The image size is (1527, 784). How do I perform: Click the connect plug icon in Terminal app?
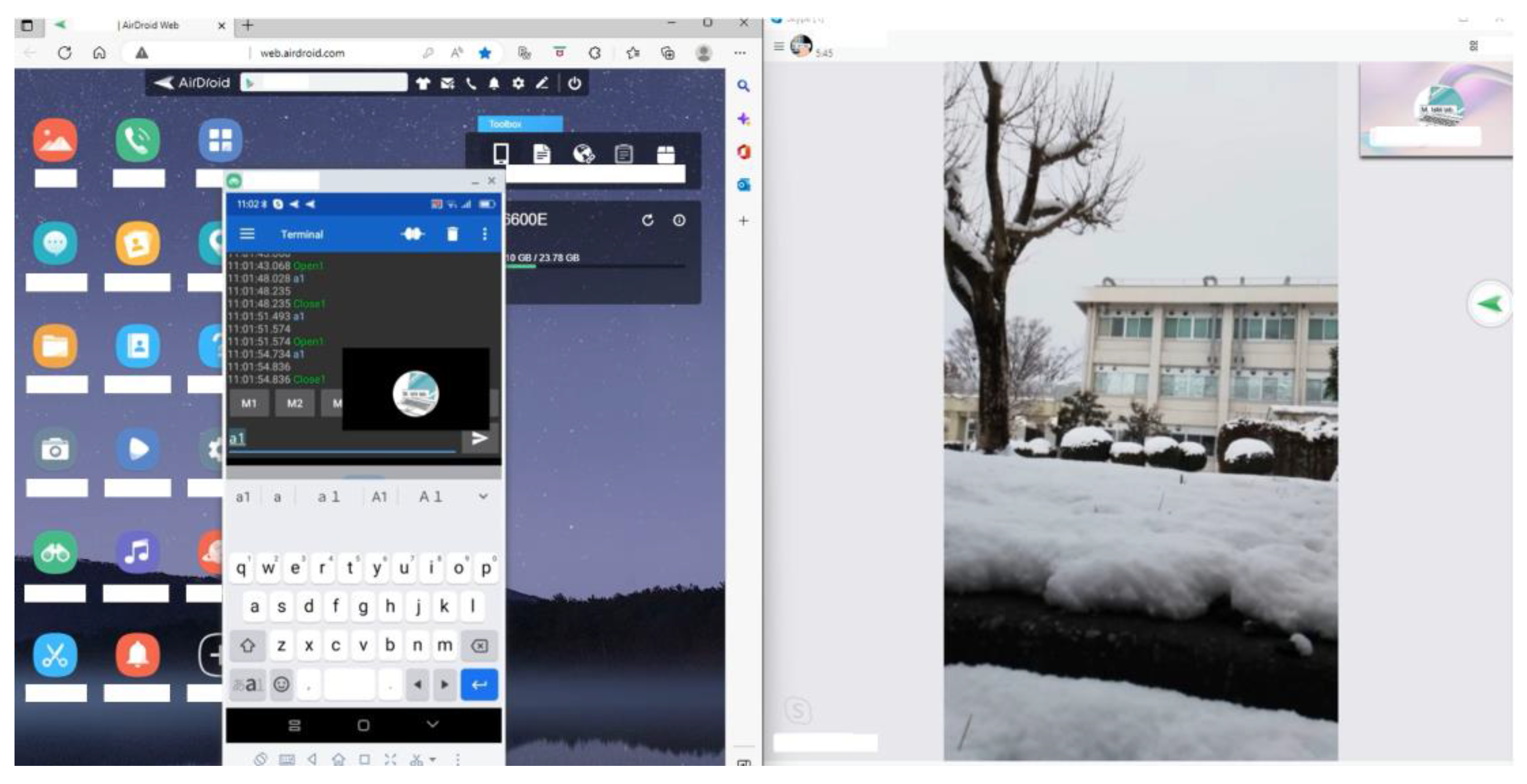[413, 234]
